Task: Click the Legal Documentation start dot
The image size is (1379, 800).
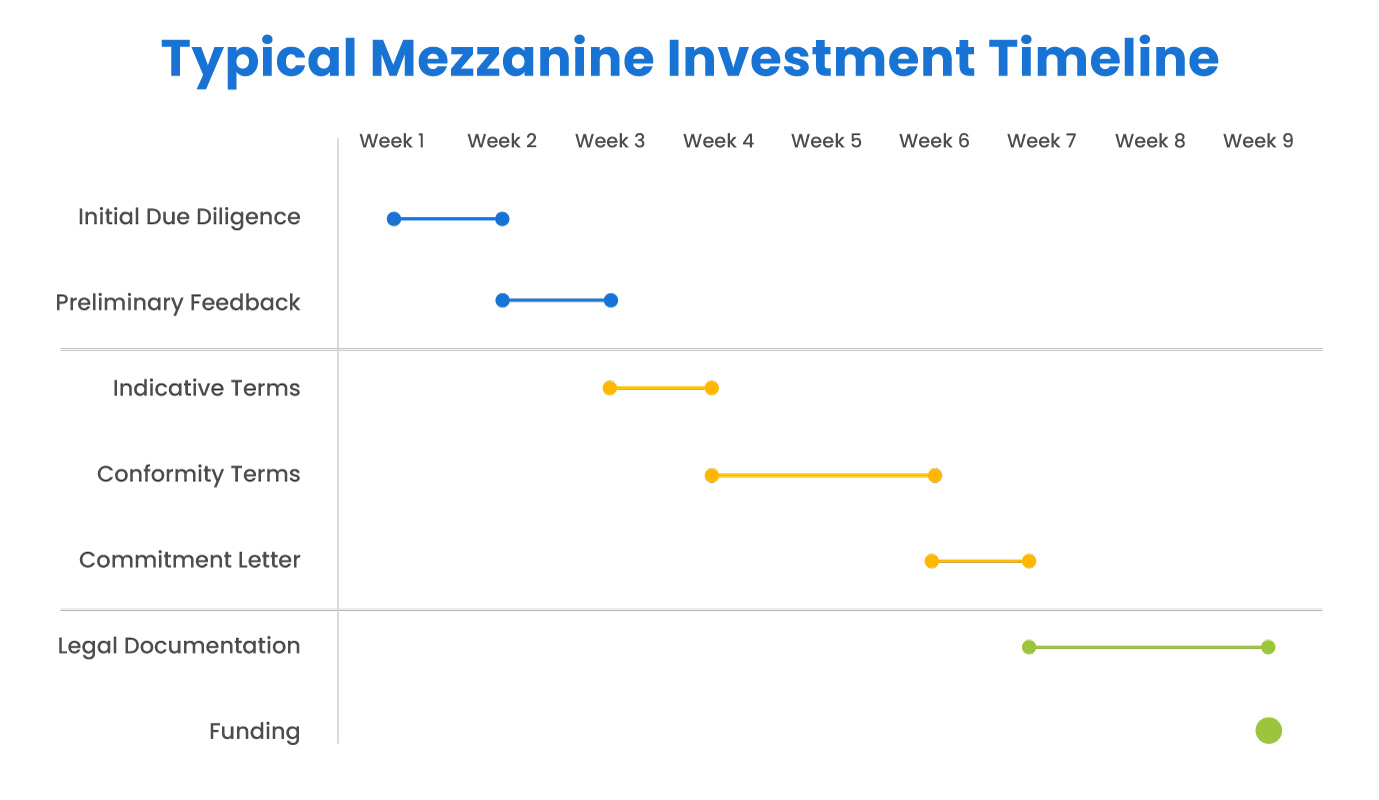Action: point(1029,647)
